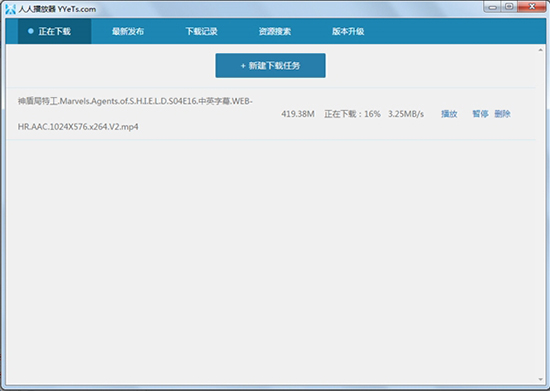550x391 pixels.
Task: Switch to the 下载记录 tab
Action: (201, 32)
